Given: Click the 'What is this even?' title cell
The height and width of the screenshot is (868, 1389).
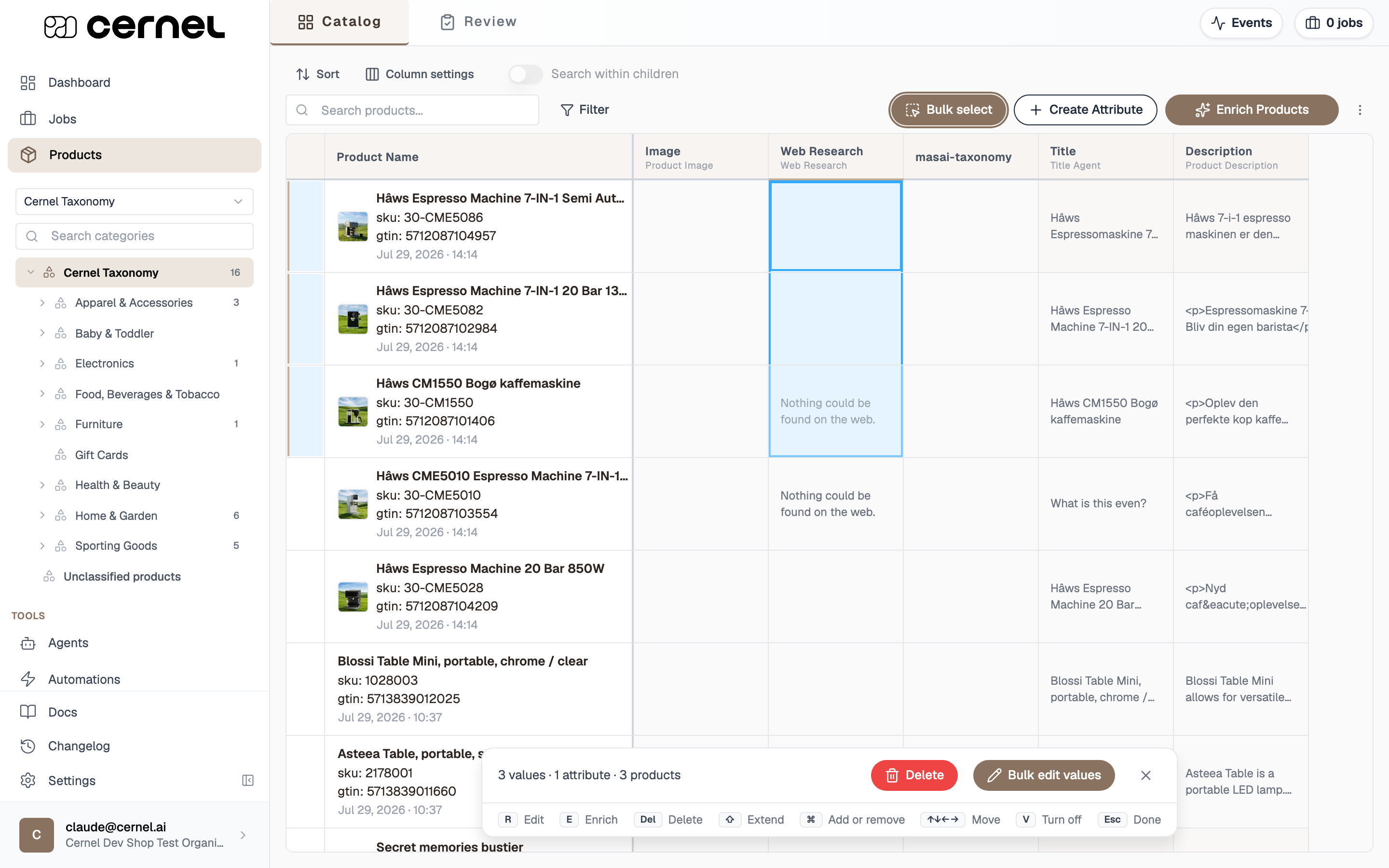Looking at the screenshot, I should pos(1105,503).
